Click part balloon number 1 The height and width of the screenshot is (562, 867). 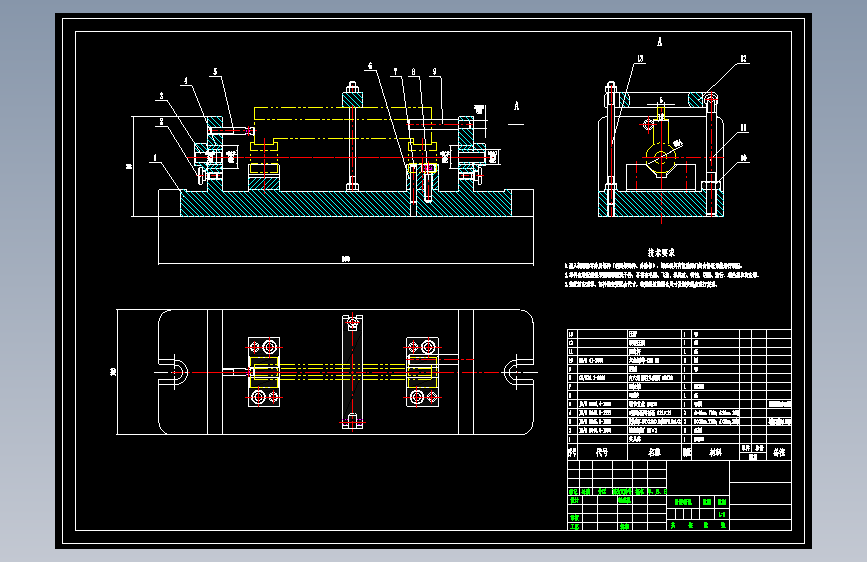pyautogui.click(x=155, y=158)
